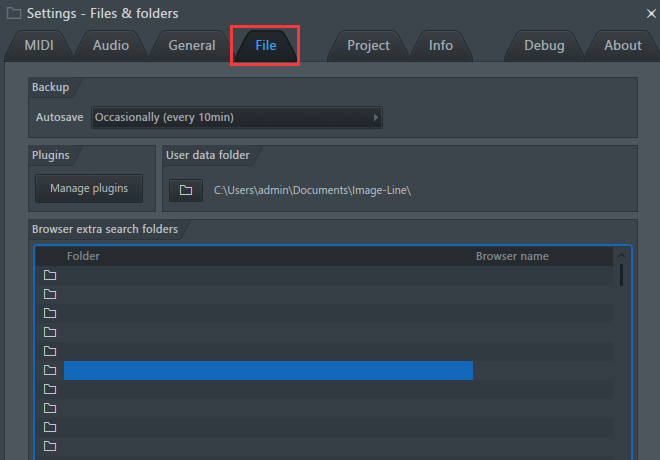The width and height of the screenshot is (660, 460).
Task: Click folder icon in fourth search folder row
Action: click(50, 332)
